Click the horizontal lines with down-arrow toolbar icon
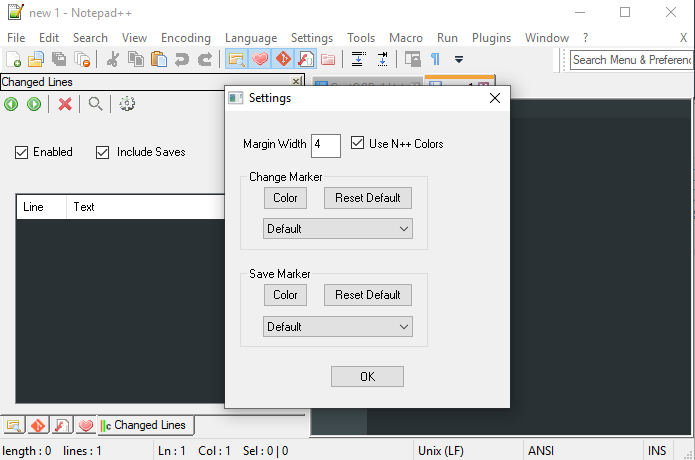695x460 pixels. pos(359,59)
